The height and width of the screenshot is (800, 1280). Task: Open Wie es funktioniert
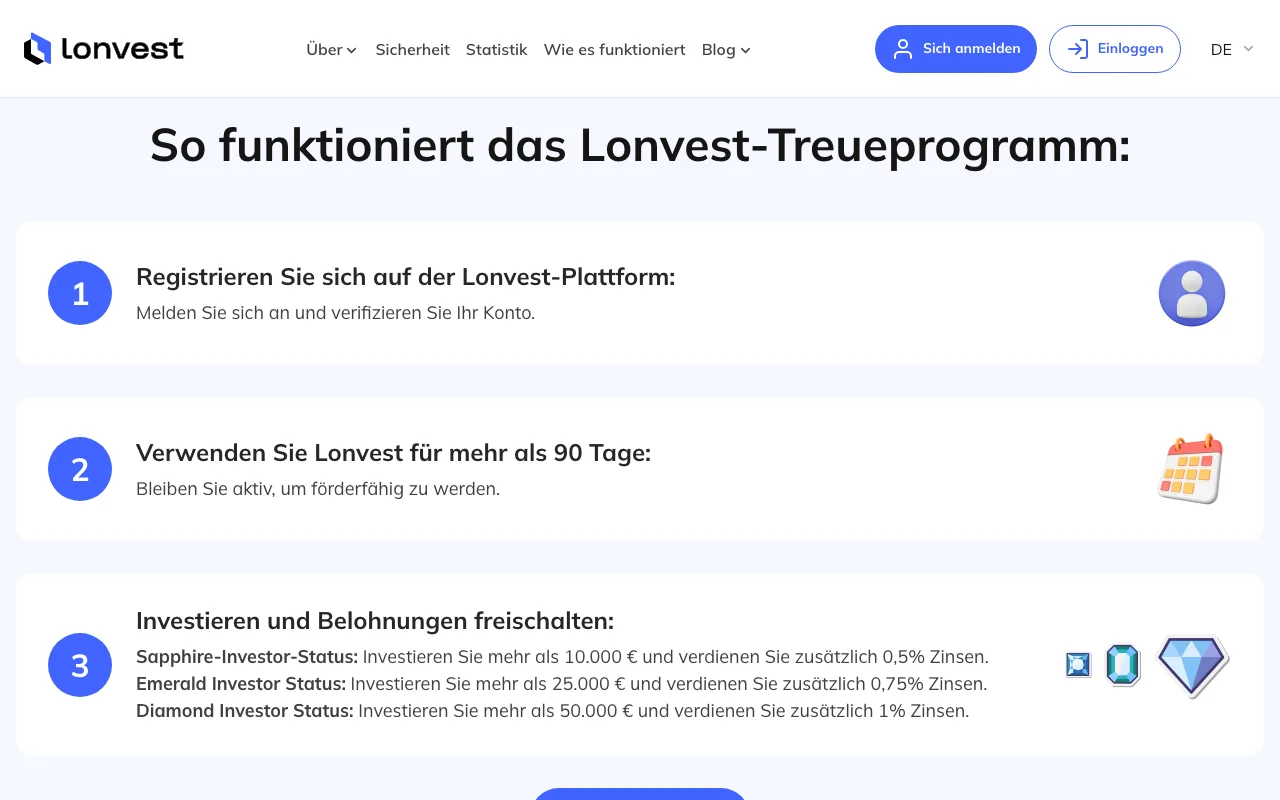tap(614, 49)
